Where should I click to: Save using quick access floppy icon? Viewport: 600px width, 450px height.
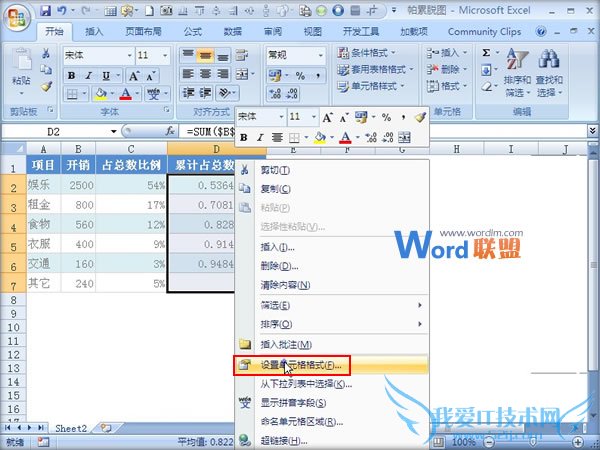click(x=46, y=11)
